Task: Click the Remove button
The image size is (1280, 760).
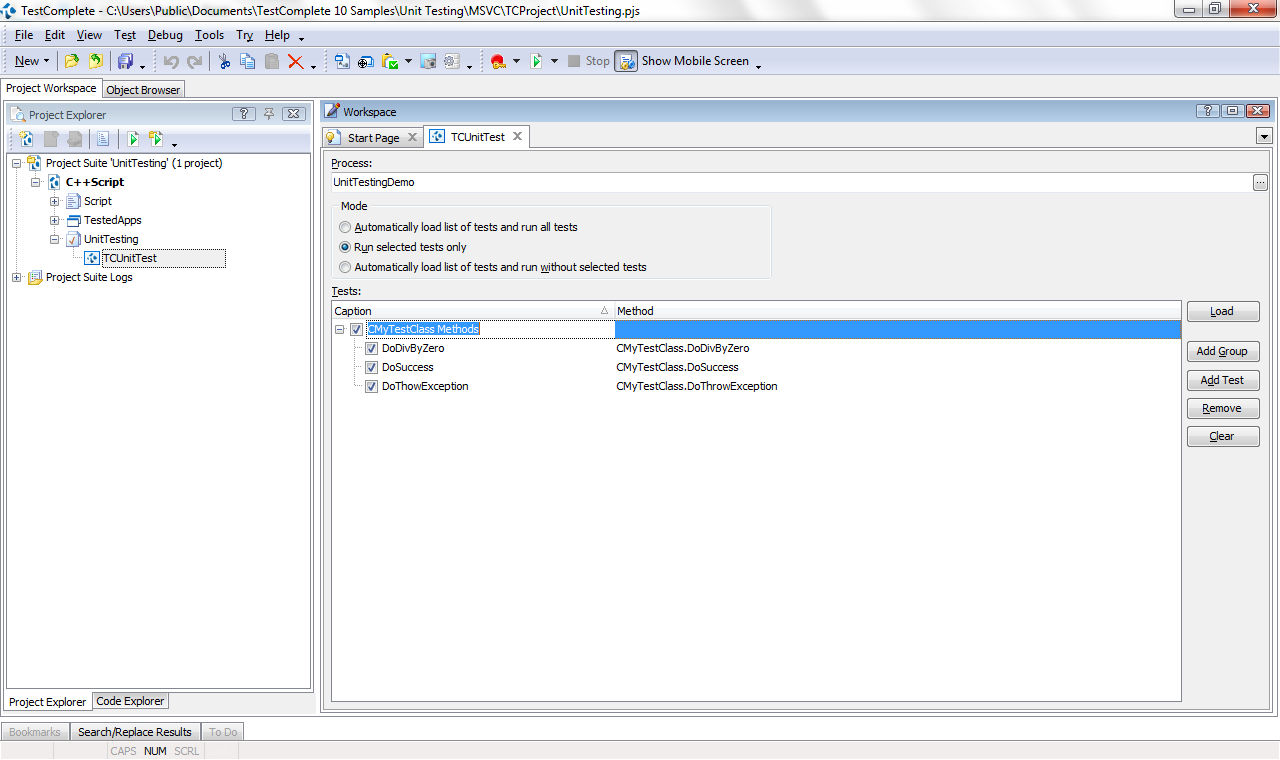Action: click(1223, 408)
